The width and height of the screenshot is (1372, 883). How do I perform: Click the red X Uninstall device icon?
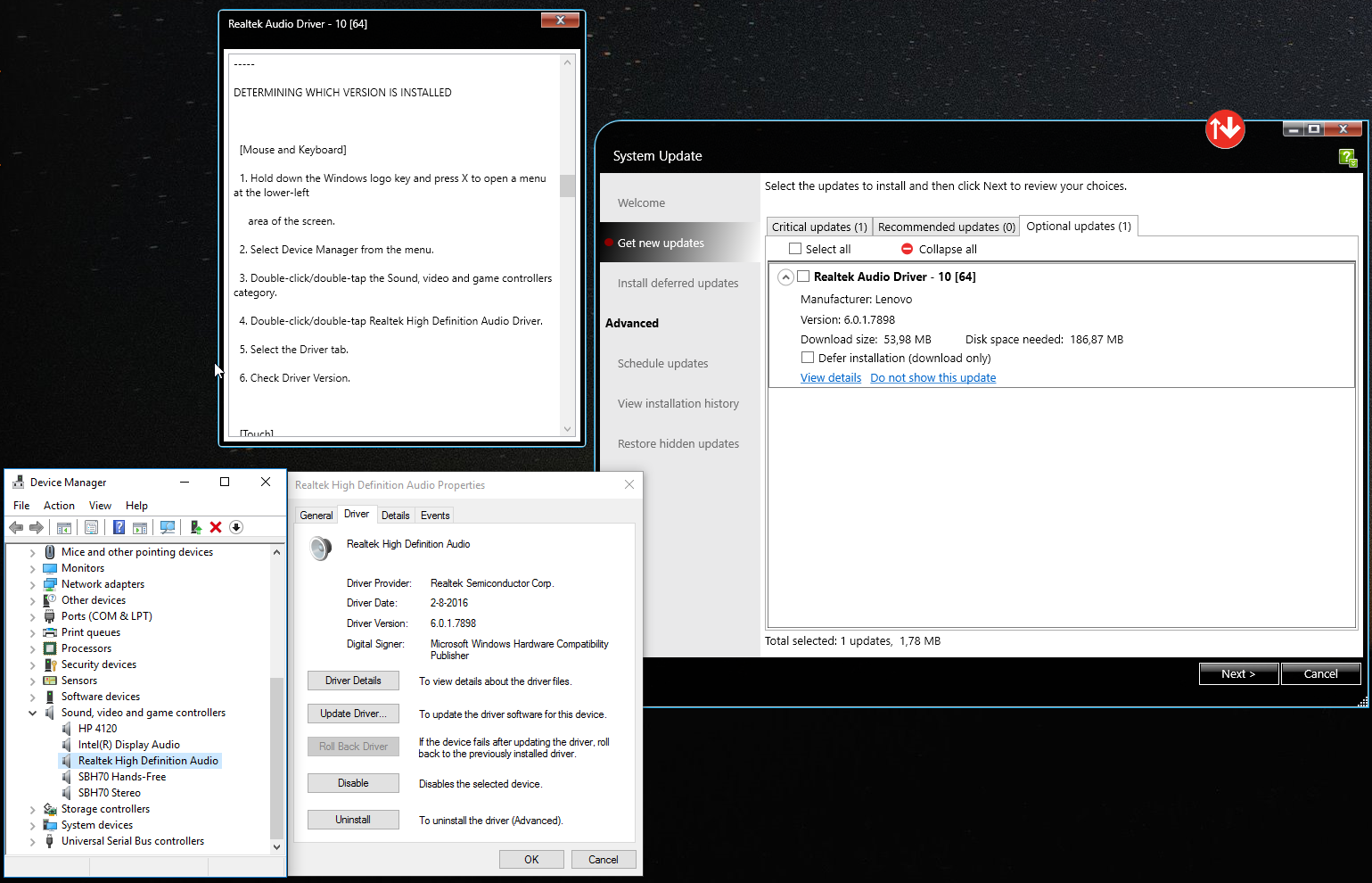coord(216,527)
